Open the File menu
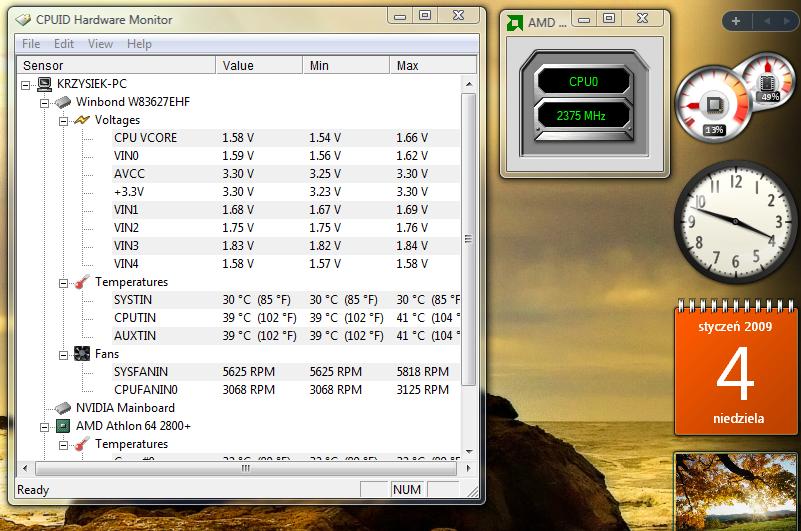 tap(31, 44)
